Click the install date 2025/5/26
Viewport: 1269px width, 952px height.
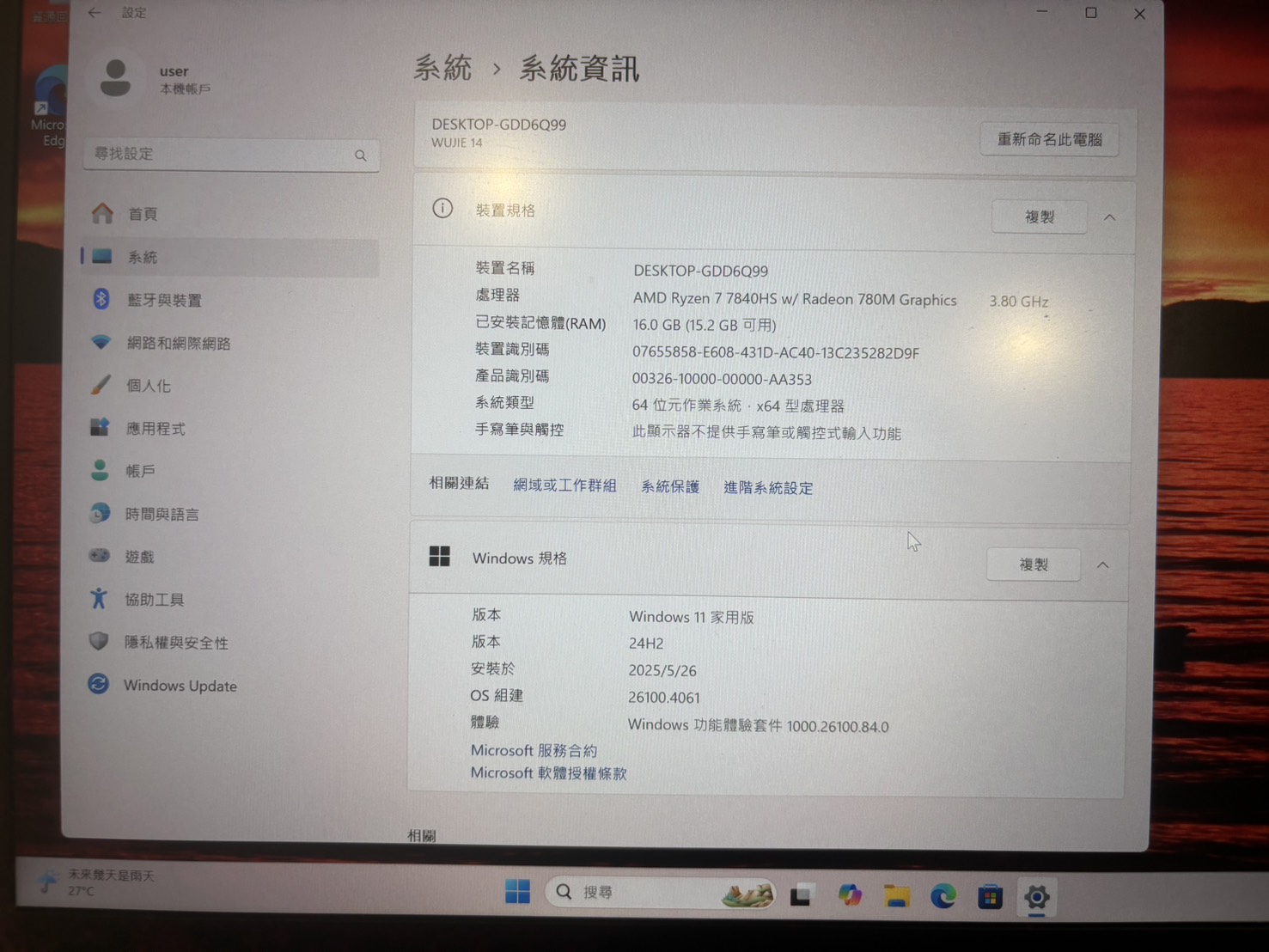click(662, 670)
